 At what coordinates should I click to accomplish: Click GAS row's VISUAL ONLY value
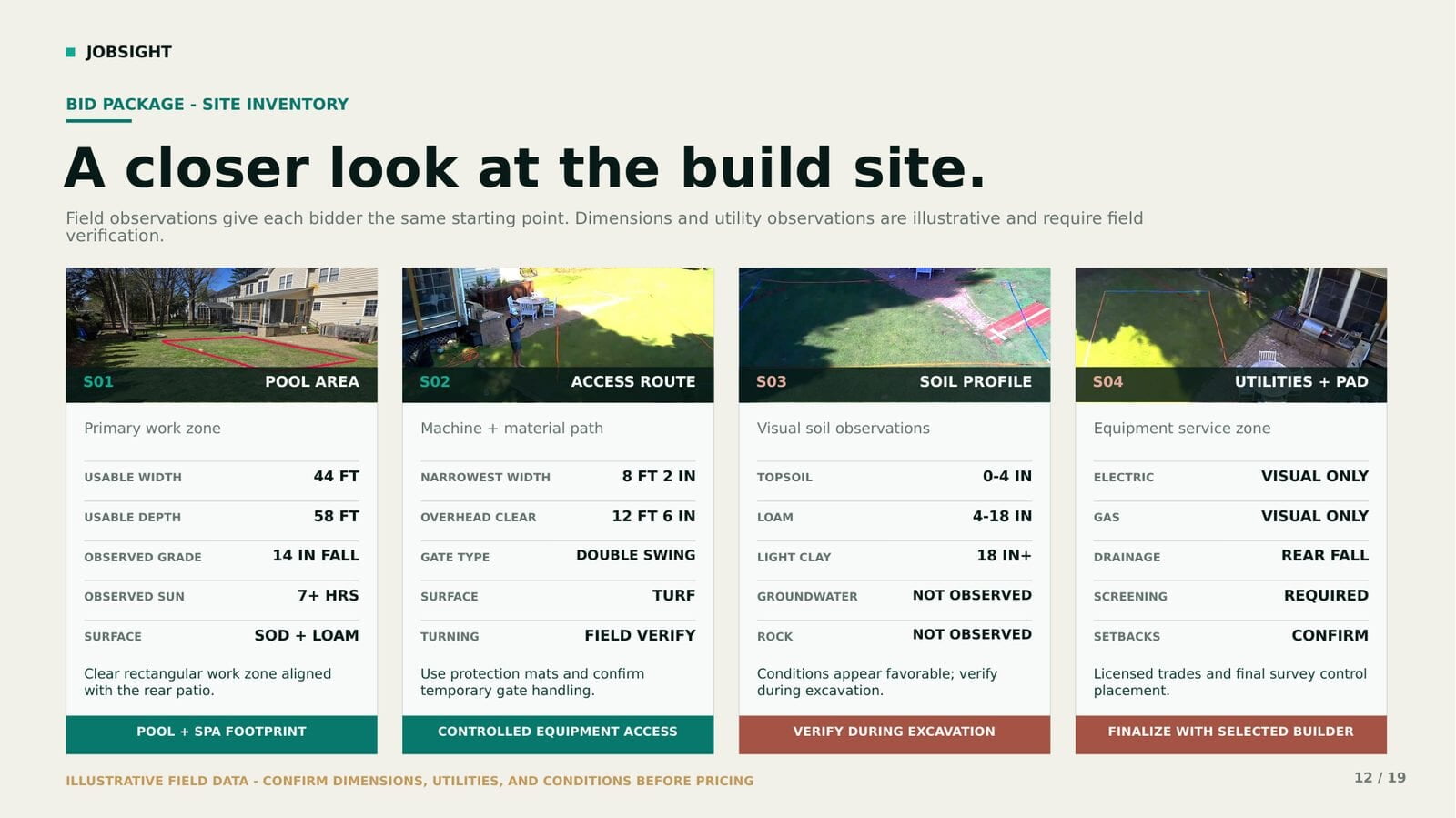point(1315,516)
